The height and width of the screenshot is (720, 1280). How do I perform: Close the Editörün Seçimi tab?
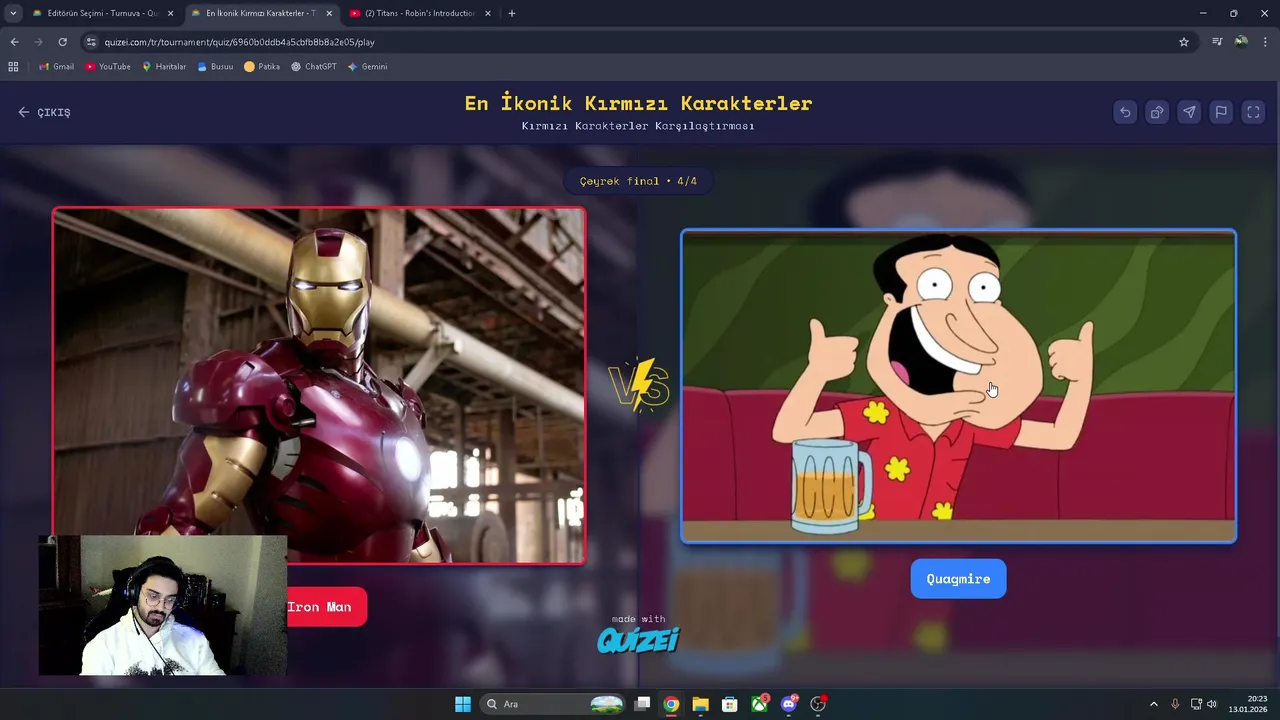(x=170, y=14)
